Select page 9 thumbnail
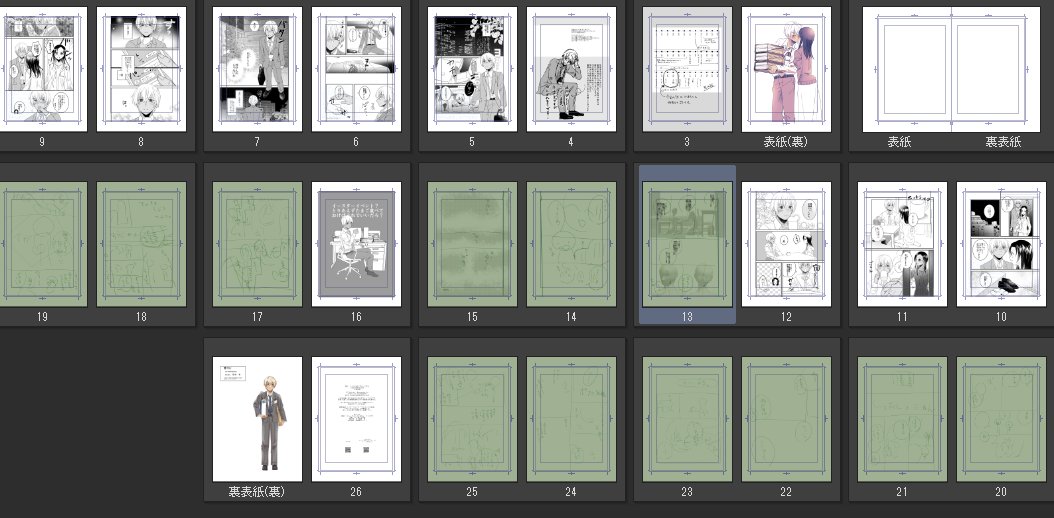The image size is (1054, 518). (42, 69)
